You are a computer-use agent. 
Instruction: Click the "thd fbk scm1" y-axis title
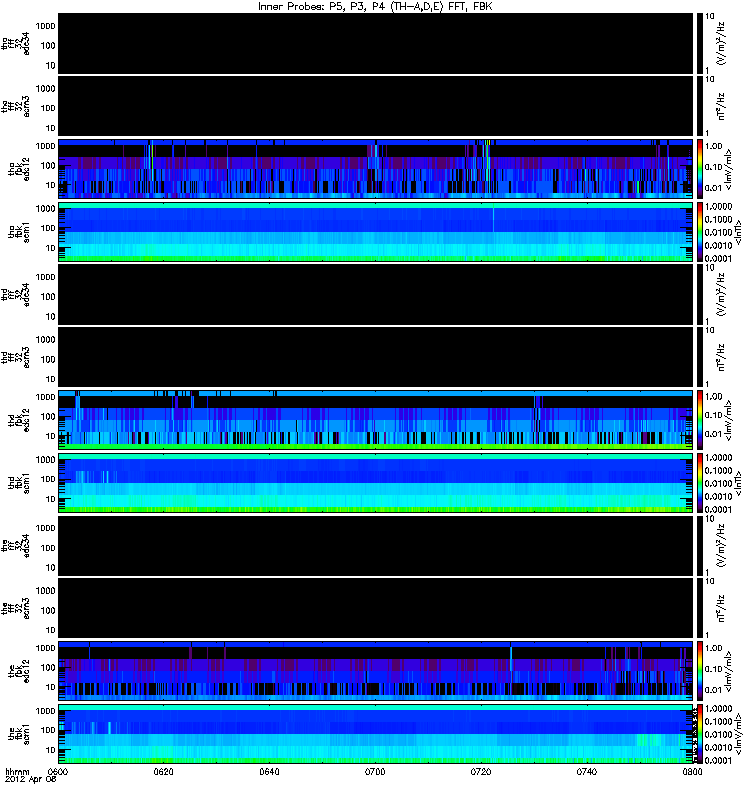(x=19, y=483)
